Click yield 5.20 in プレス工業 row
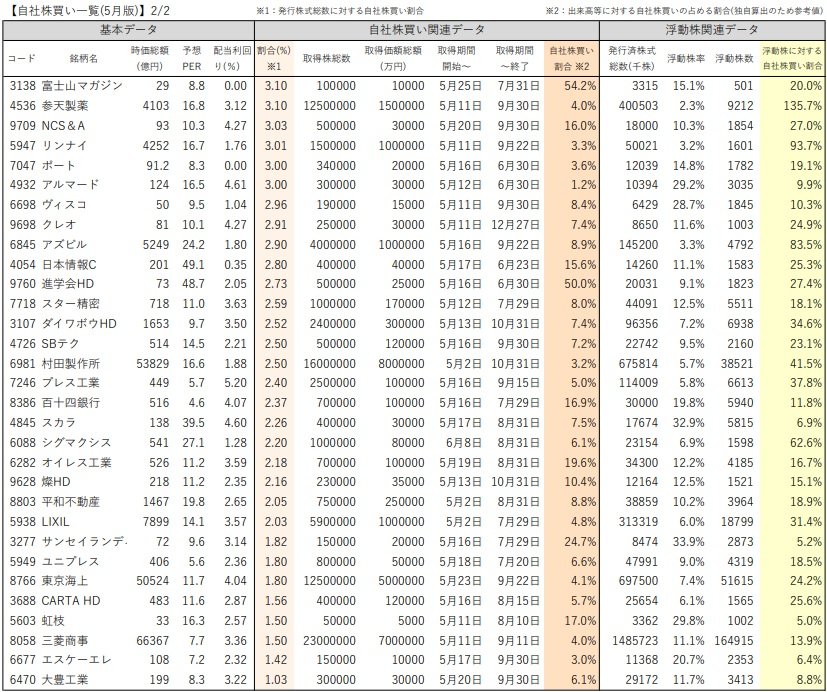827x692 pixels. (x=235, y=382)
